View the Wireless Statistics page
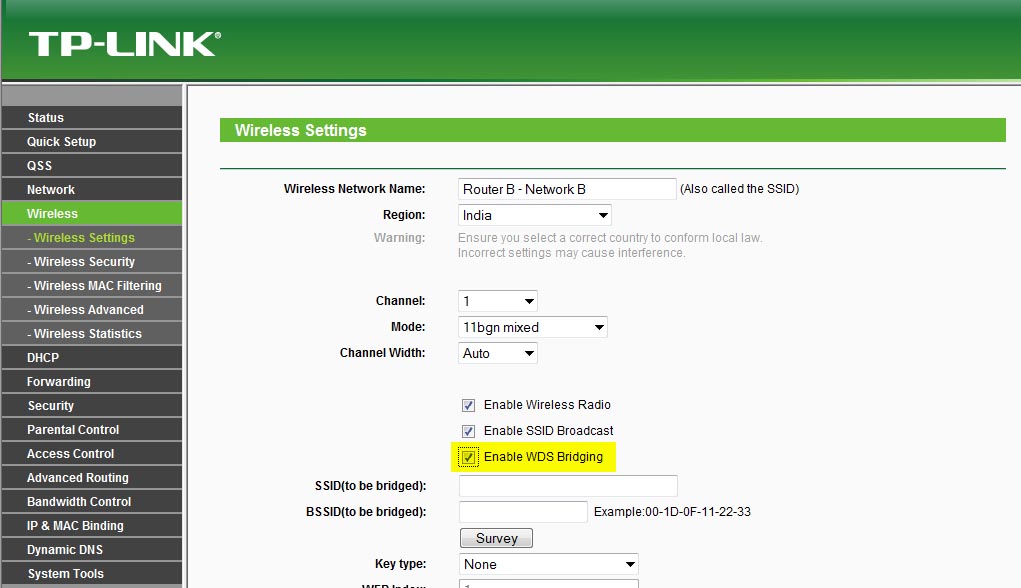This screenshot has width=1021, height=588. 92,334
